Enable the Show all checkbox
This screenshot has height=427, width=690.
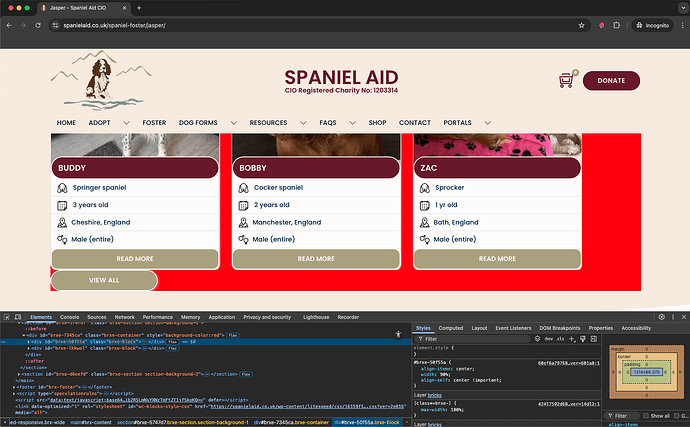pyautogui.click(x=646, y=416)
